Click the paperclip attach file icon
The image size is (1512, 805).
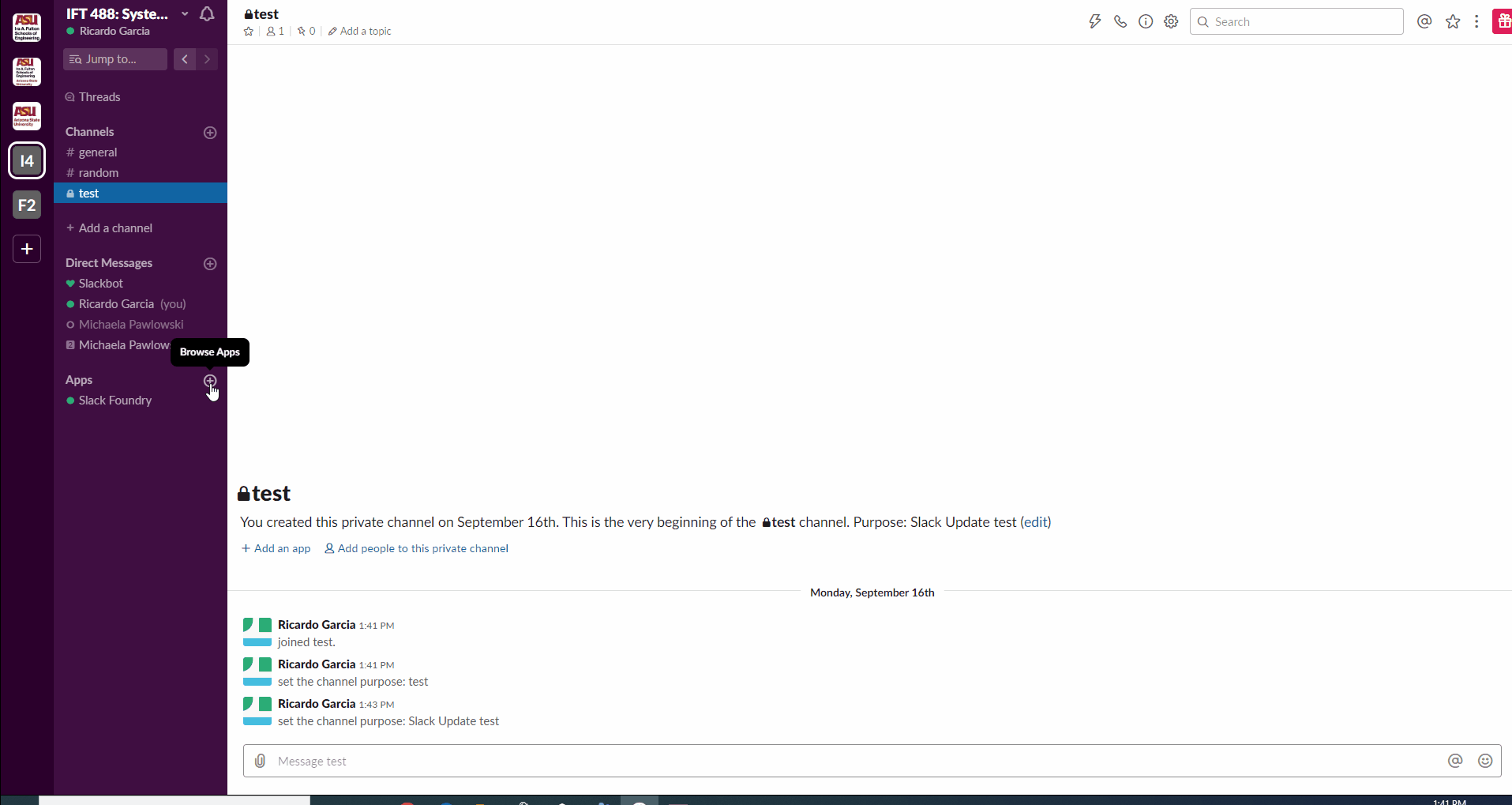coord(260,761)
